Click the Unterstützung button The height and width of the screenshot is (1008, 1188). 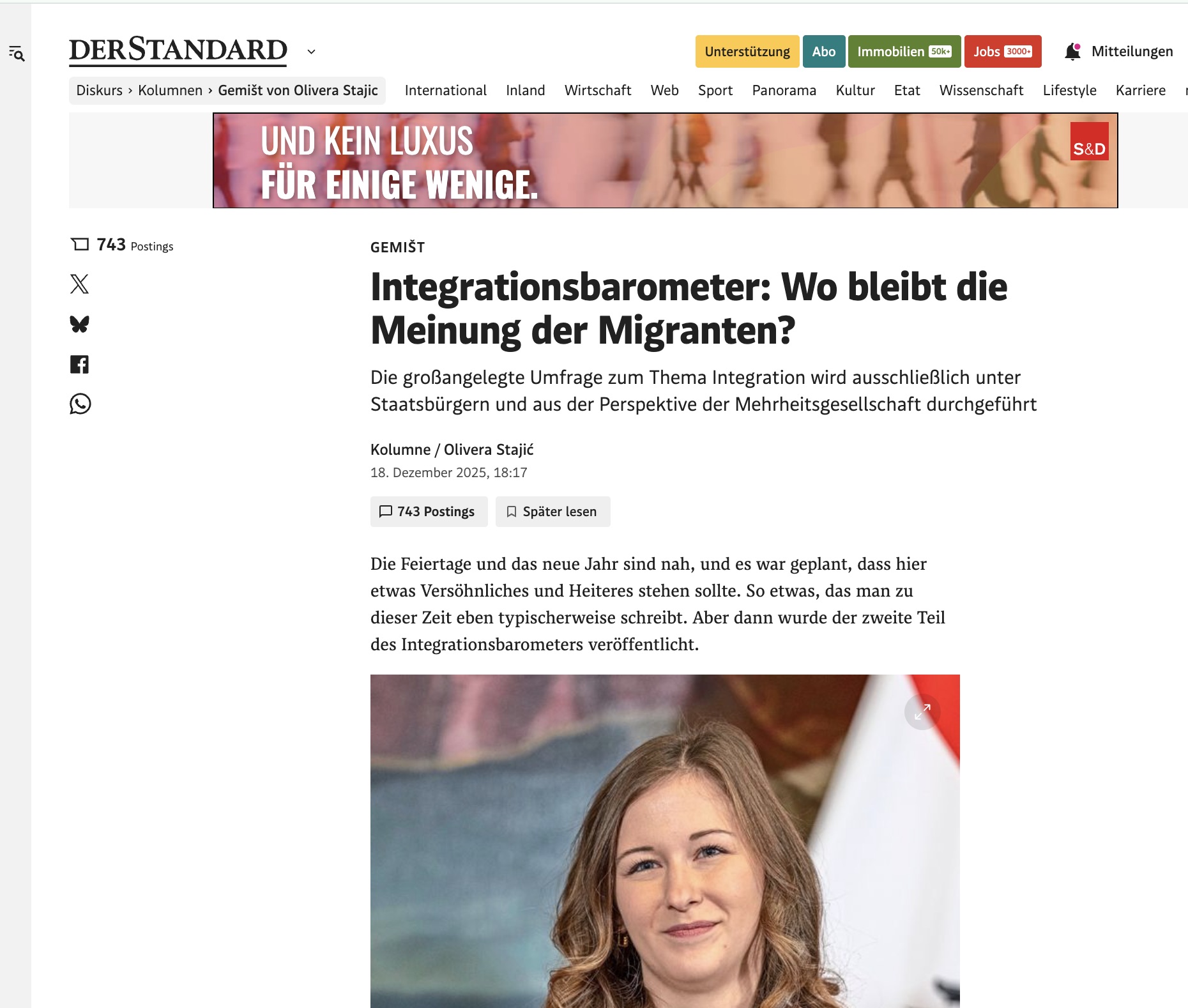[747, 52]
